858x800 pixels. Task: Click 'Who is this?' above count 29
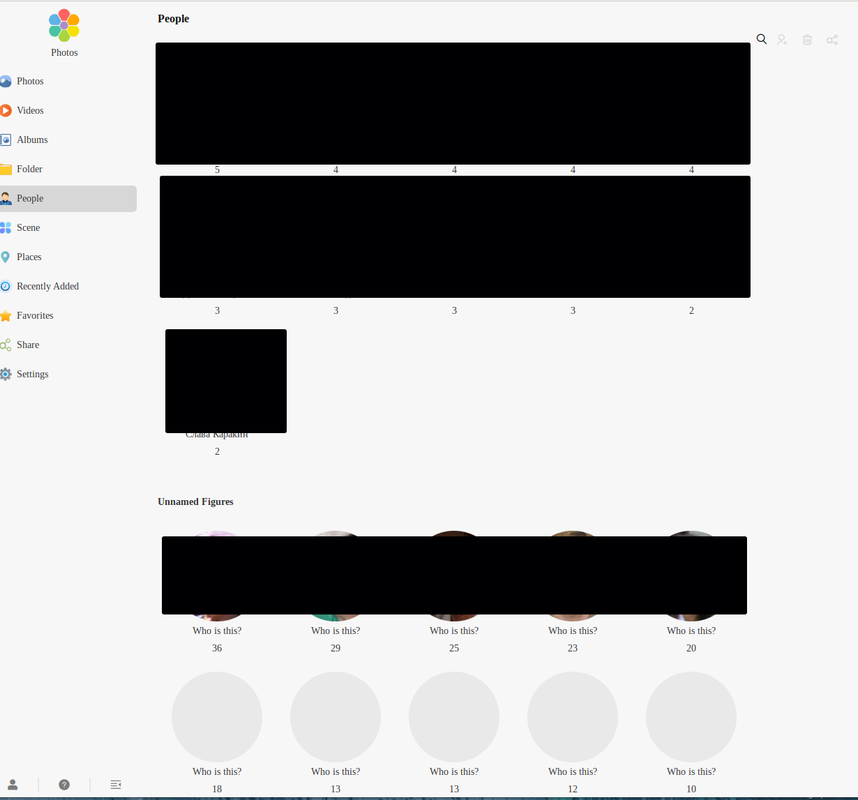point(335,630)
